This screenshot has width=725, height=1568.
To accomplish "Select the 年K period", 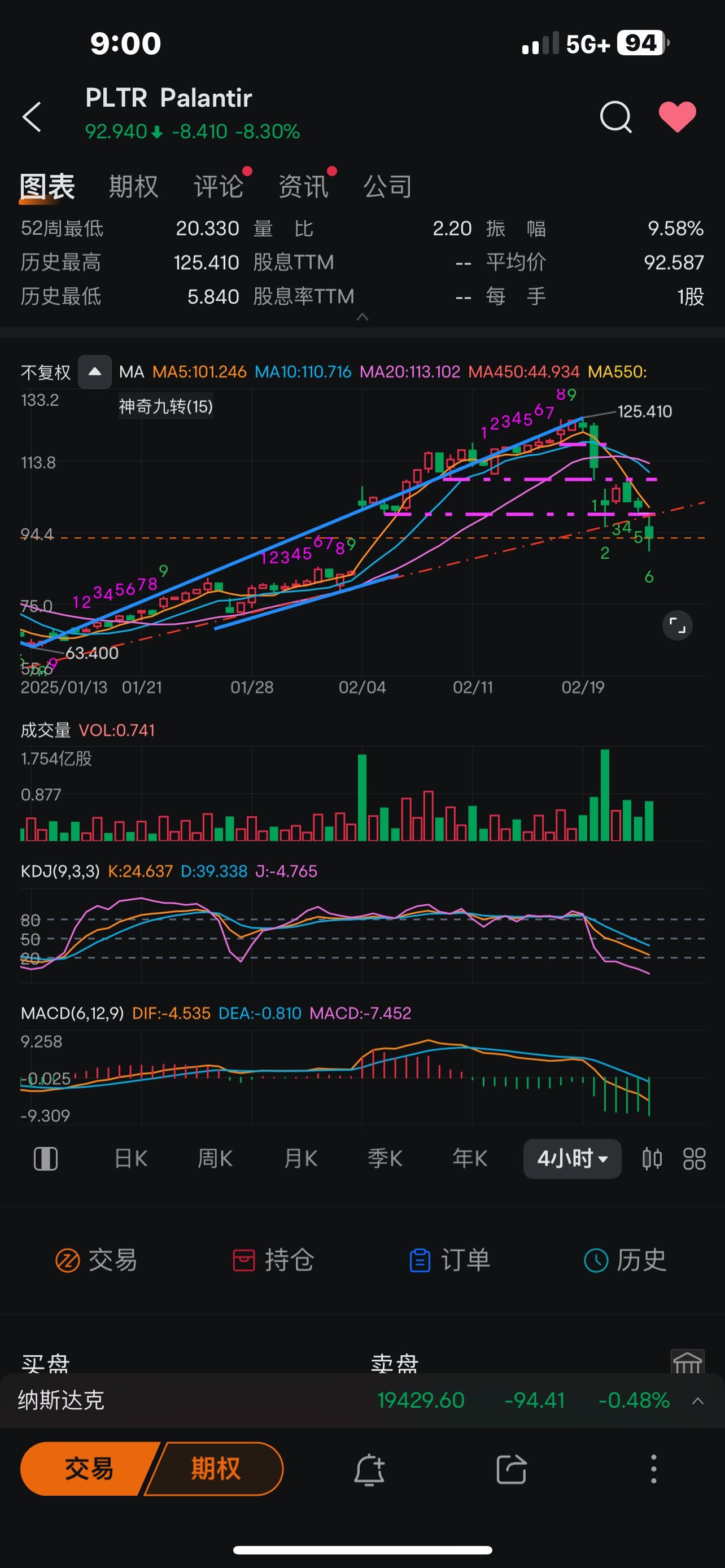I will [x=469, y=1158].
